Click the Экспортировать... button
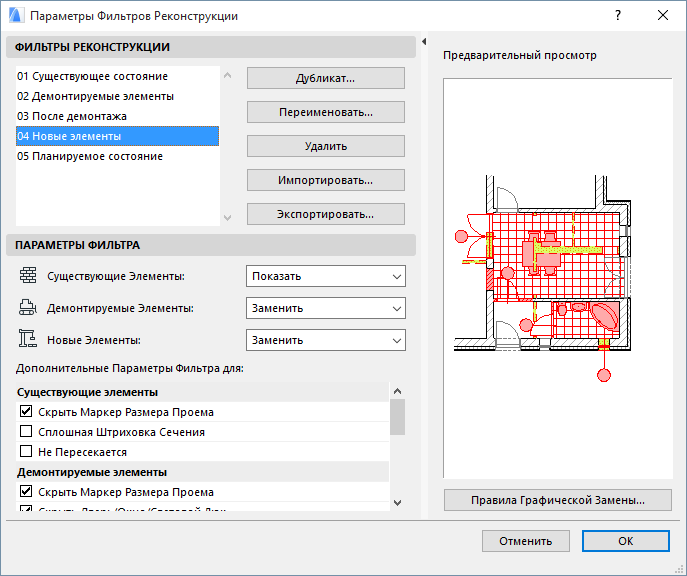The width and height of the screenshot is (687, 576). (326, 214)
